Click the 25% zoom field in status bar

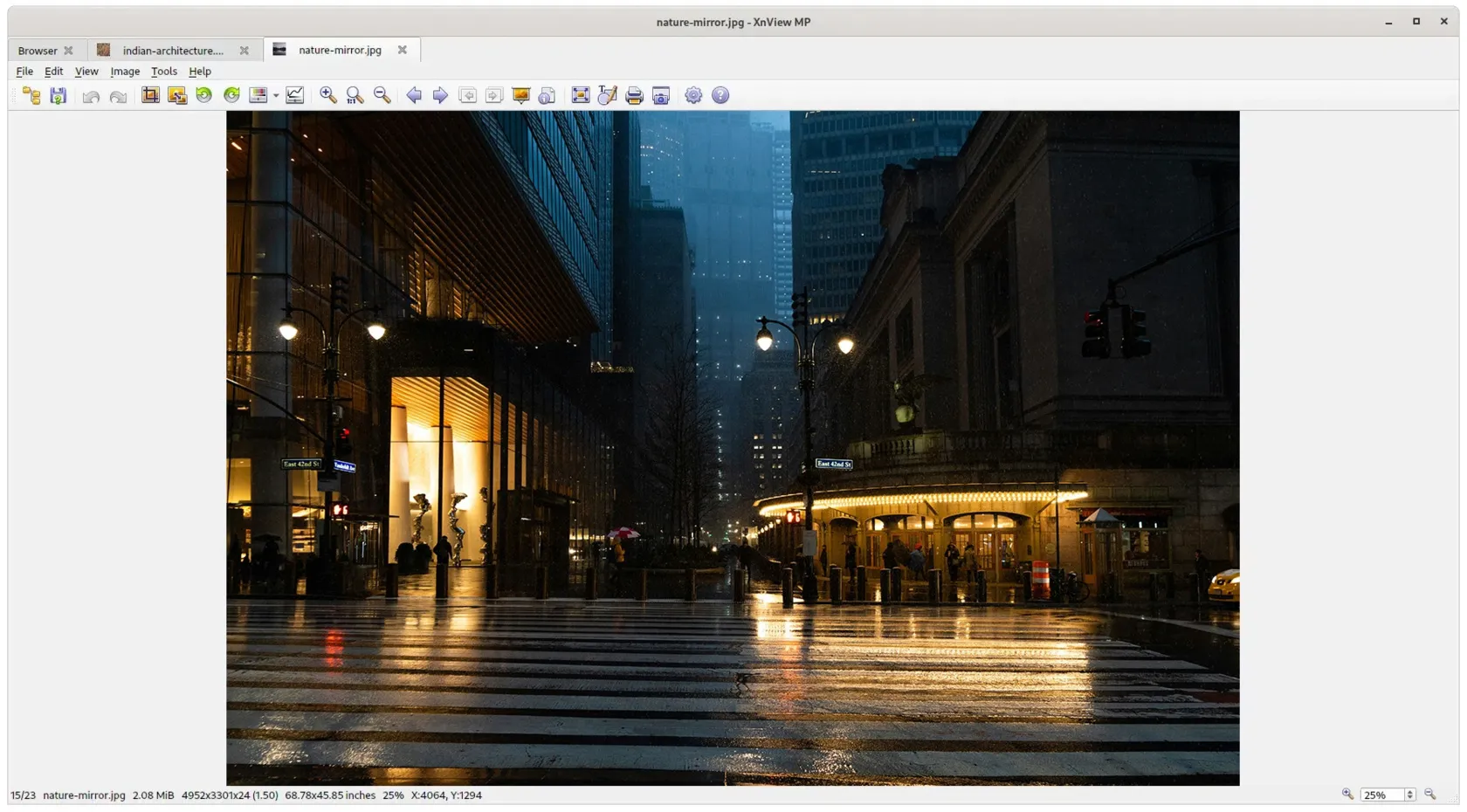1381,795
